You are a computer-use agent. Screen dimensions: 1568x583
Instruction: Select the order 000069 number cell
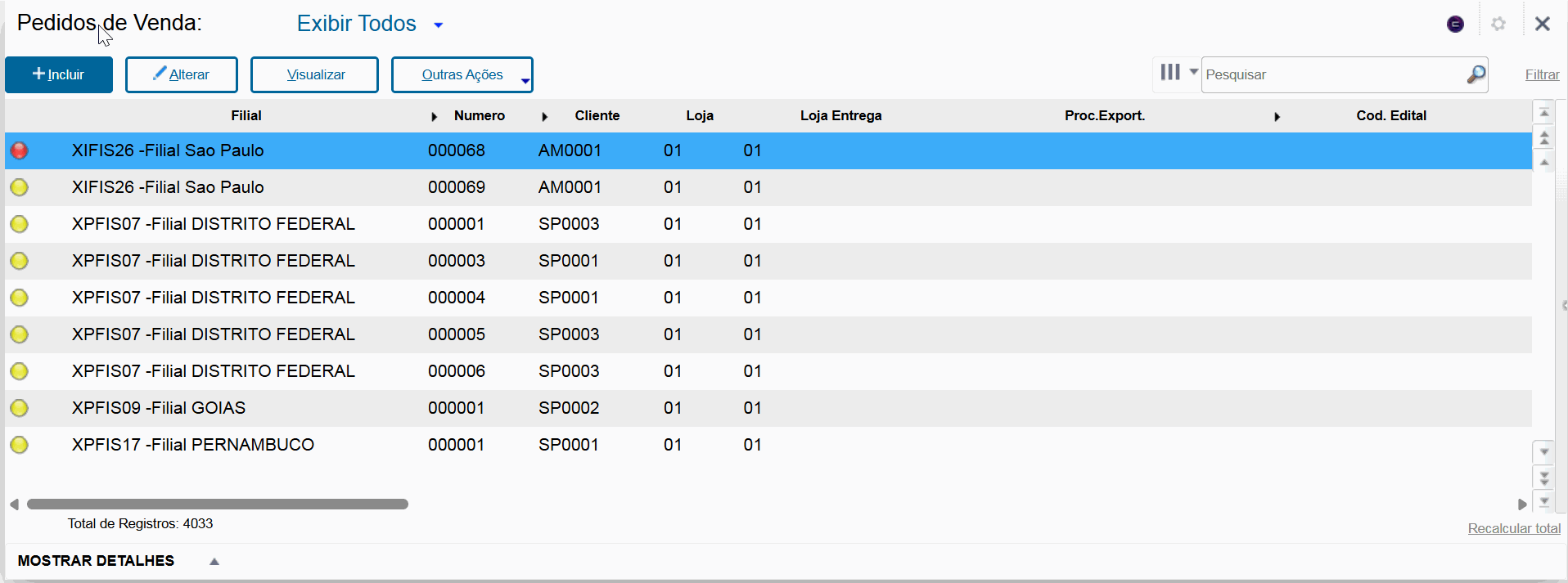[457, 187]
